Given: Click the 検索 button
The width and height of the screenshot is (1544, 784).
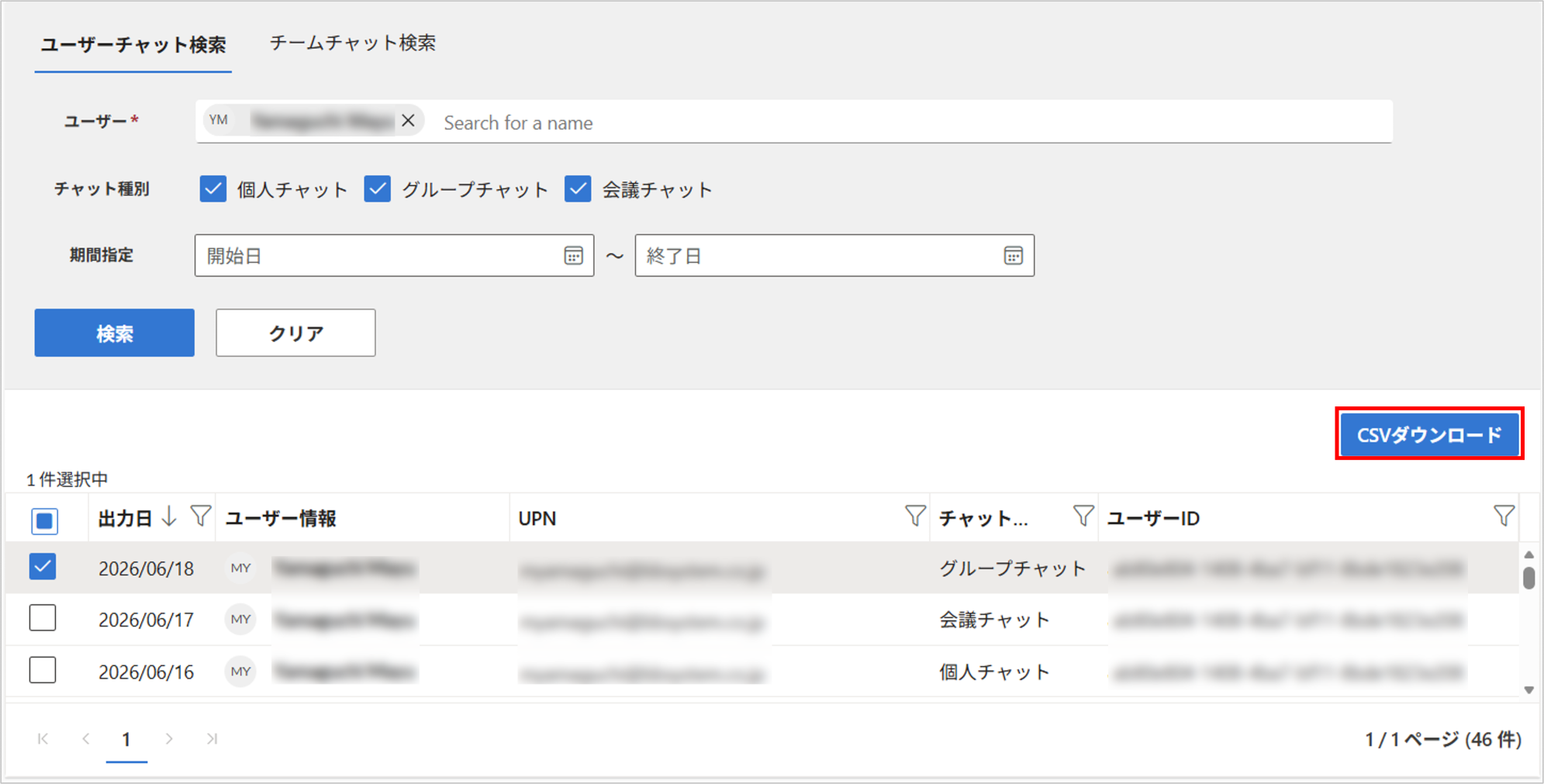Looking at the screenshot, I should pyautogui.click(x=115, y=333).
